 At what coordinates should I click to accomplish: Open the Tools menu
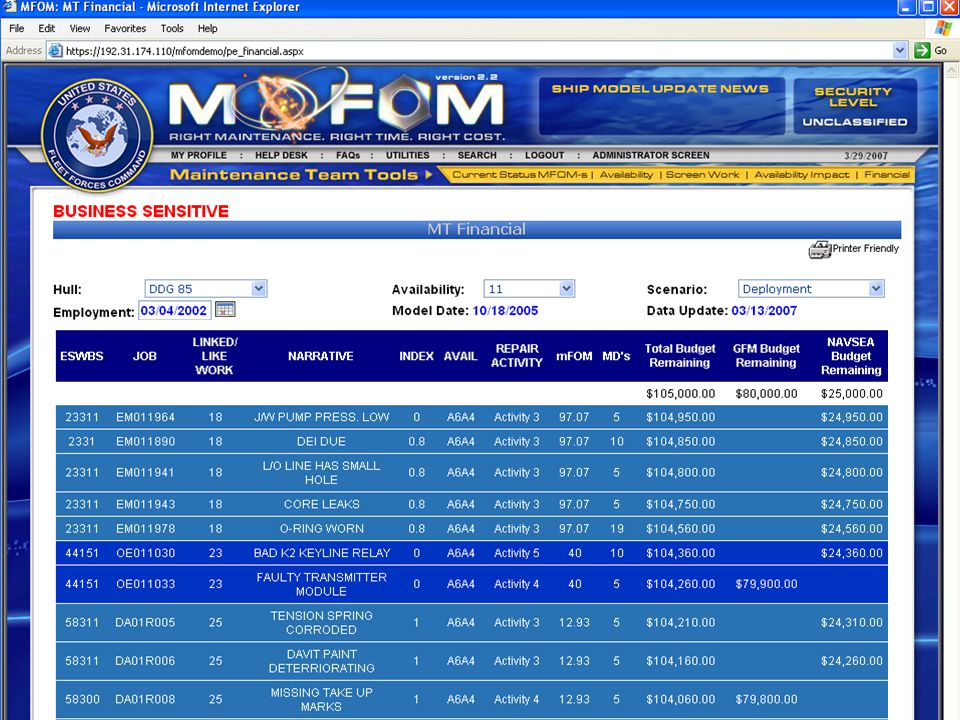pyautogui.click(x=172, y=28)
